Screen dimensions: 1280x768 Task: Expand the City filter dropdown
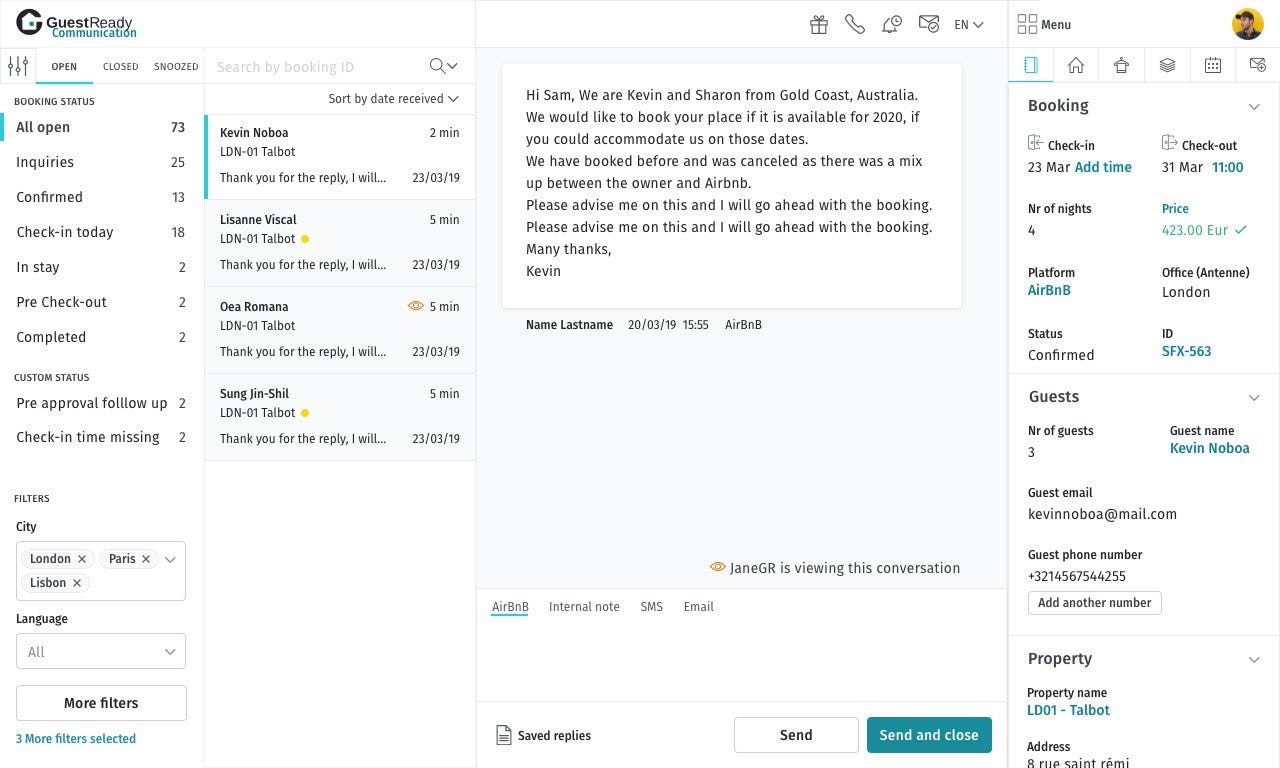click(x=170, y=559)
